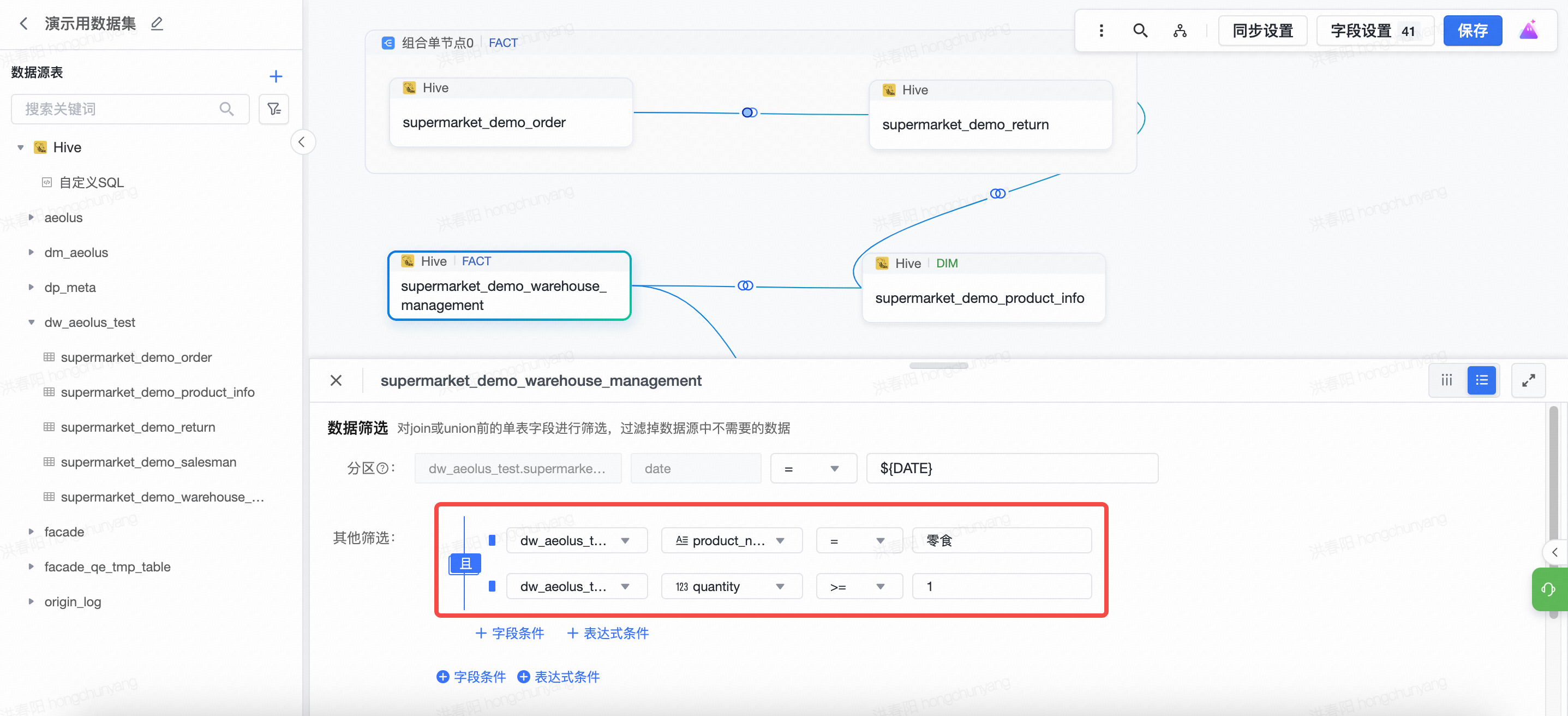
Task: Click the edit pencil beside dataset name
Action: click(157, 24)
